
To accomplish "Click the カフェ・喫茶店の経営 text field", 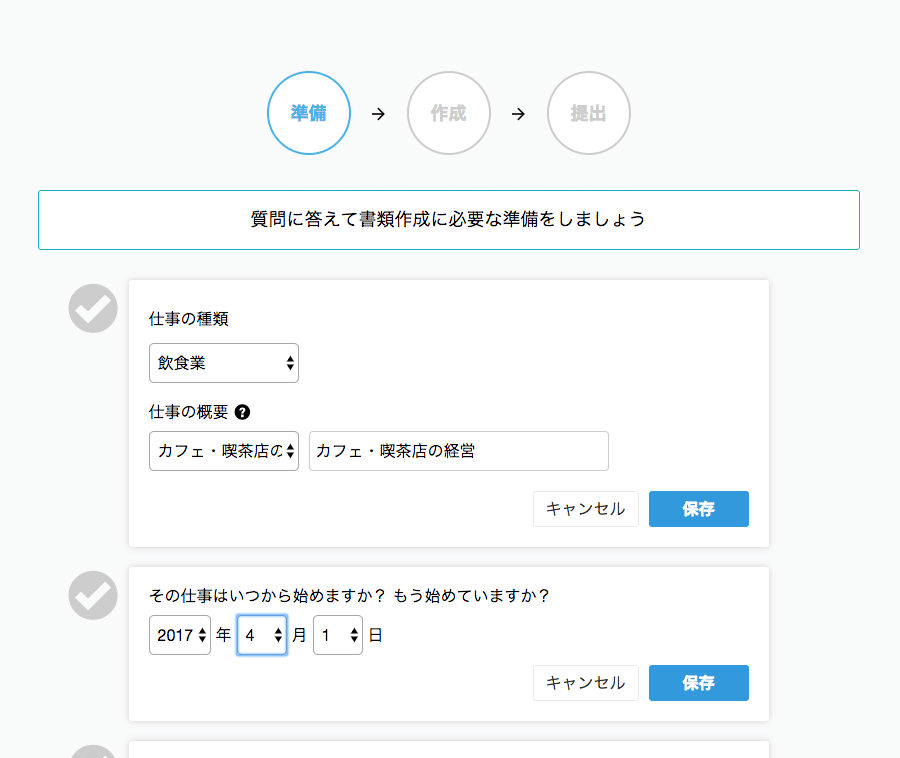I will click(x=459, y=451).
